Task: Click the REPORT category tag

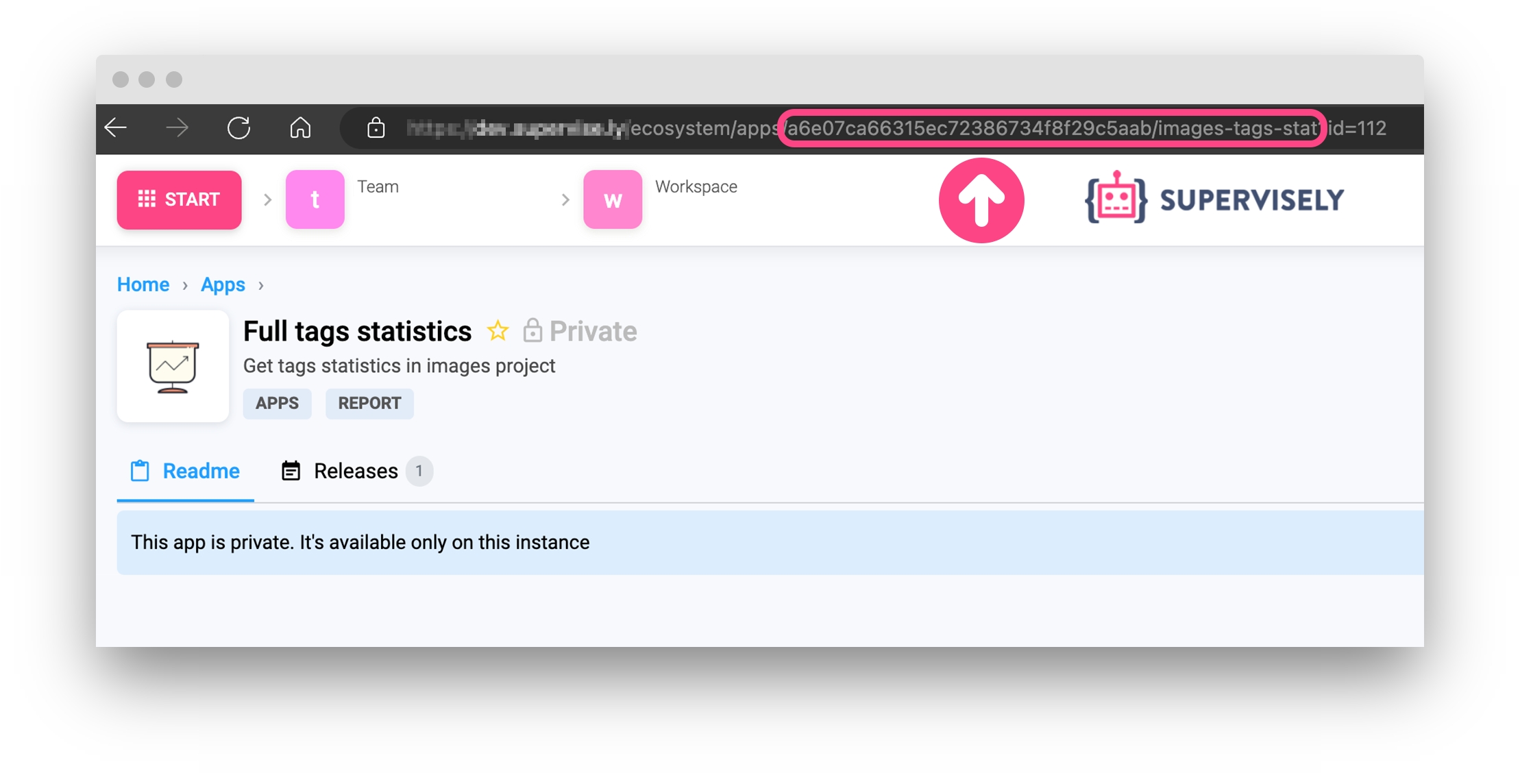Action: (369, 403)
